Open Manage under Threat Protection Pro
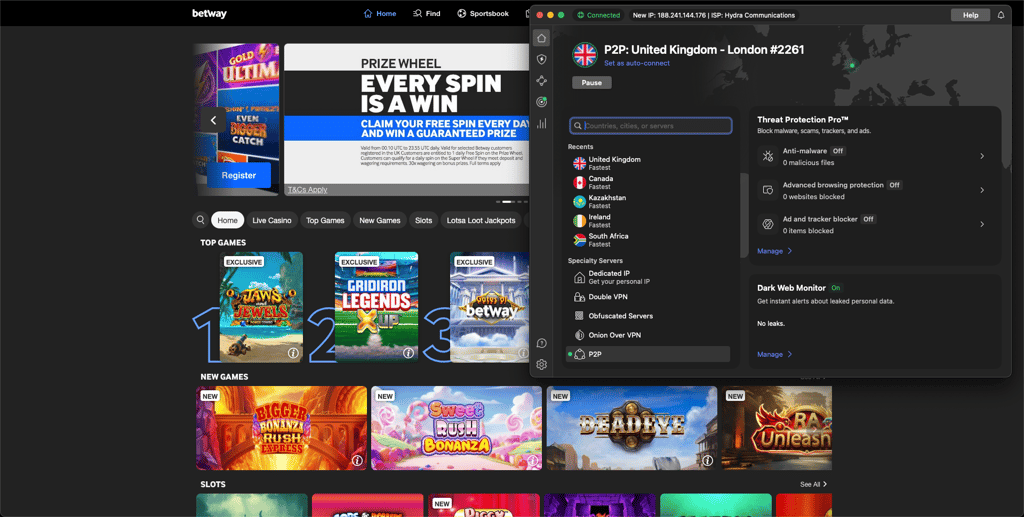1024x517 pixels. (775, 251)
